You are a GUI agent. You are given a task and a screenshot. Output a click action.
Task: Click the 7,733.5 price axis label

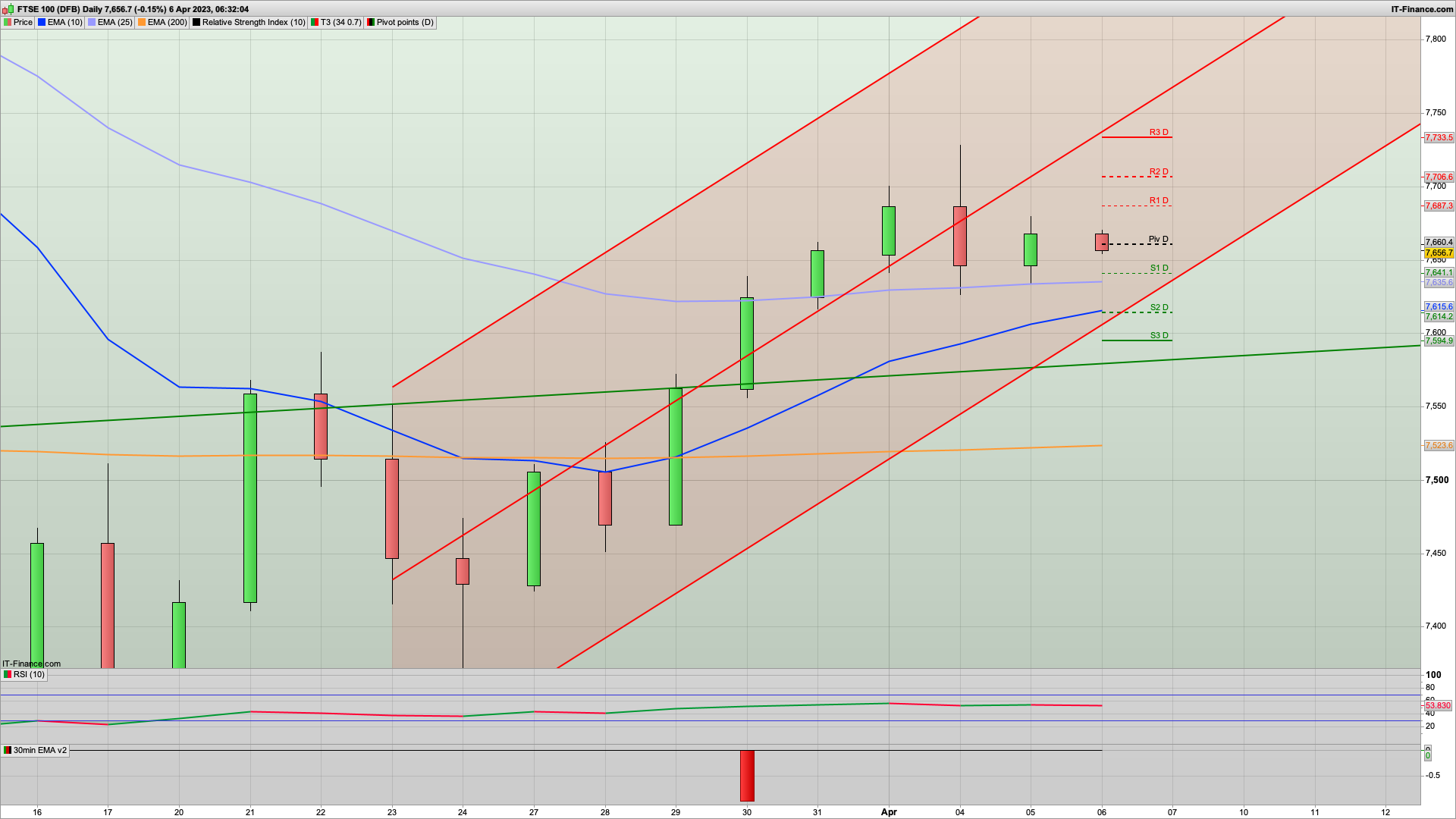1439,138
